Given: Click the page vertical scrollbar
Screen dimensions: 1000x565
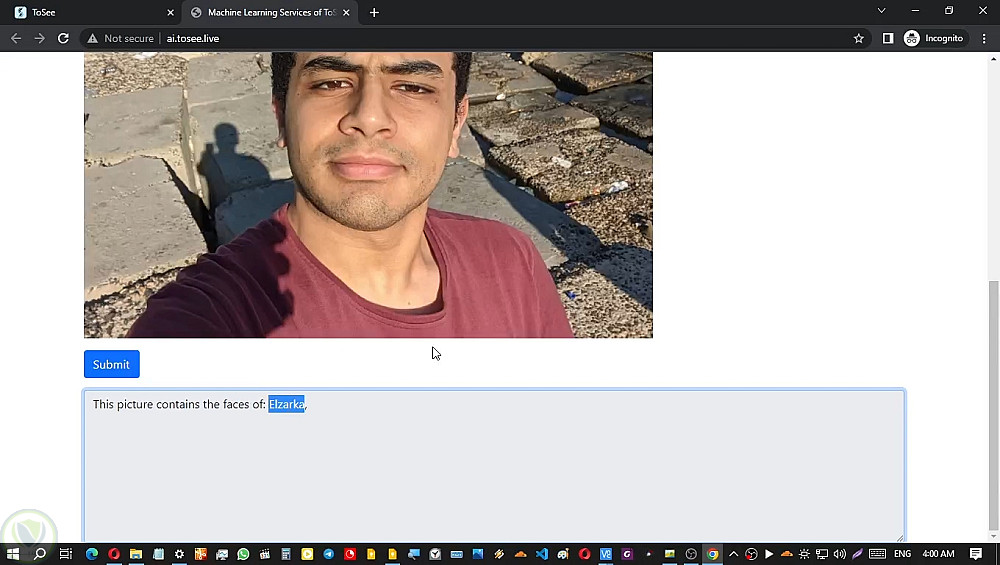Looking at the screenshot, I should (x=993, y=405).
